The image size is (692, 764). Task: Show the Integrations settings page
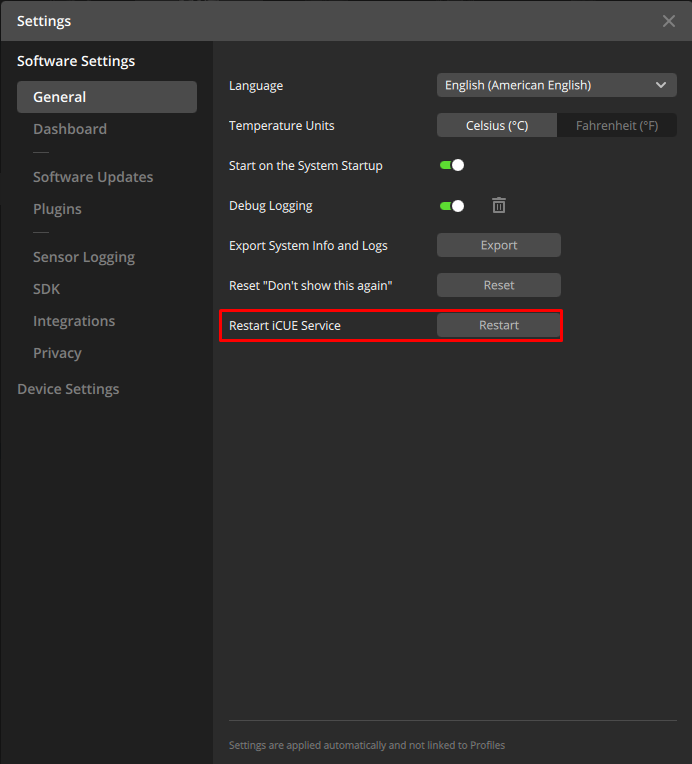click(74, 321)
